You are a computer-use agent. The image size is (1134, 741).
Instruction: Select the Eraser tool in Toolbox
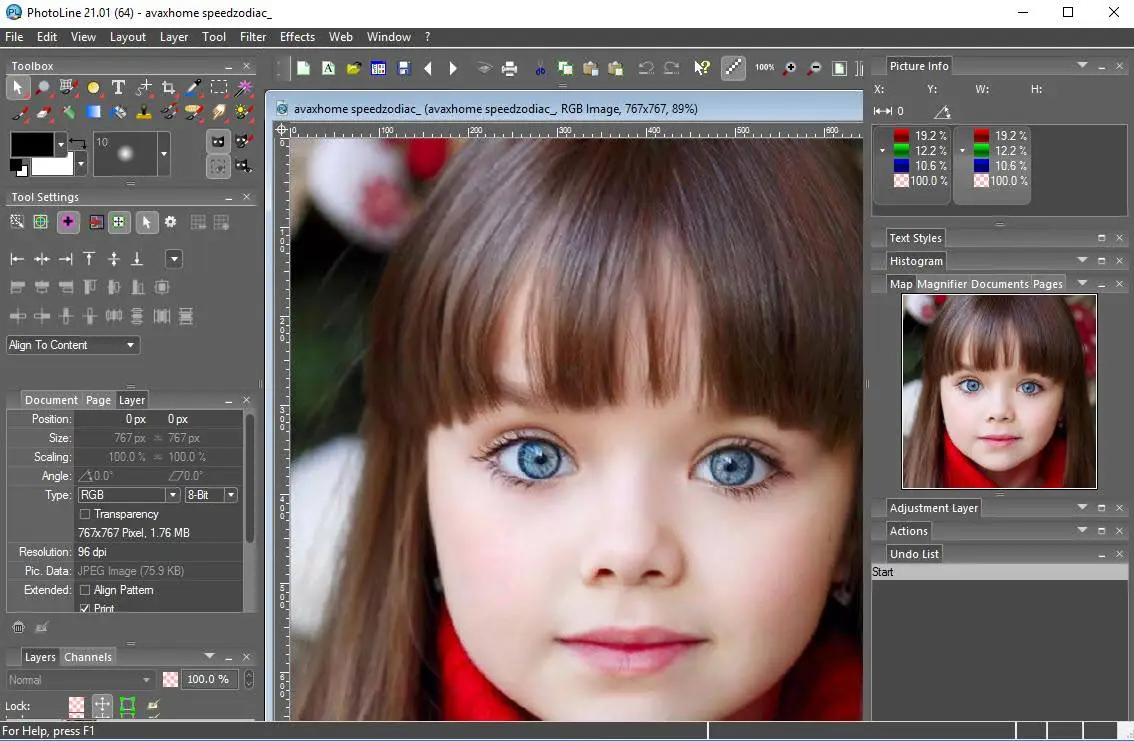[43, 113]
